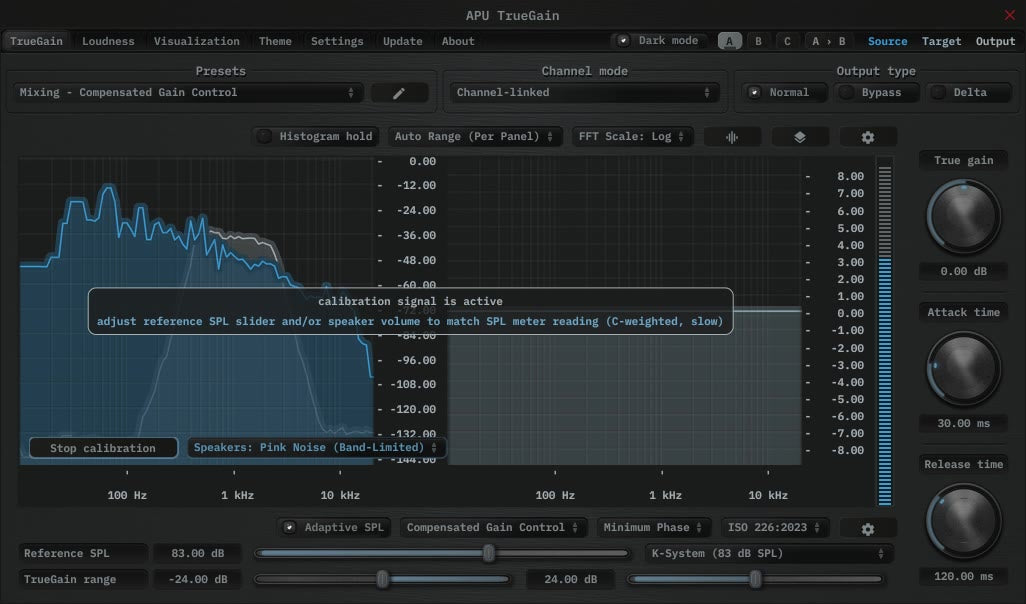Select Output view
The image size is (1026, 604).
(995, 41)
